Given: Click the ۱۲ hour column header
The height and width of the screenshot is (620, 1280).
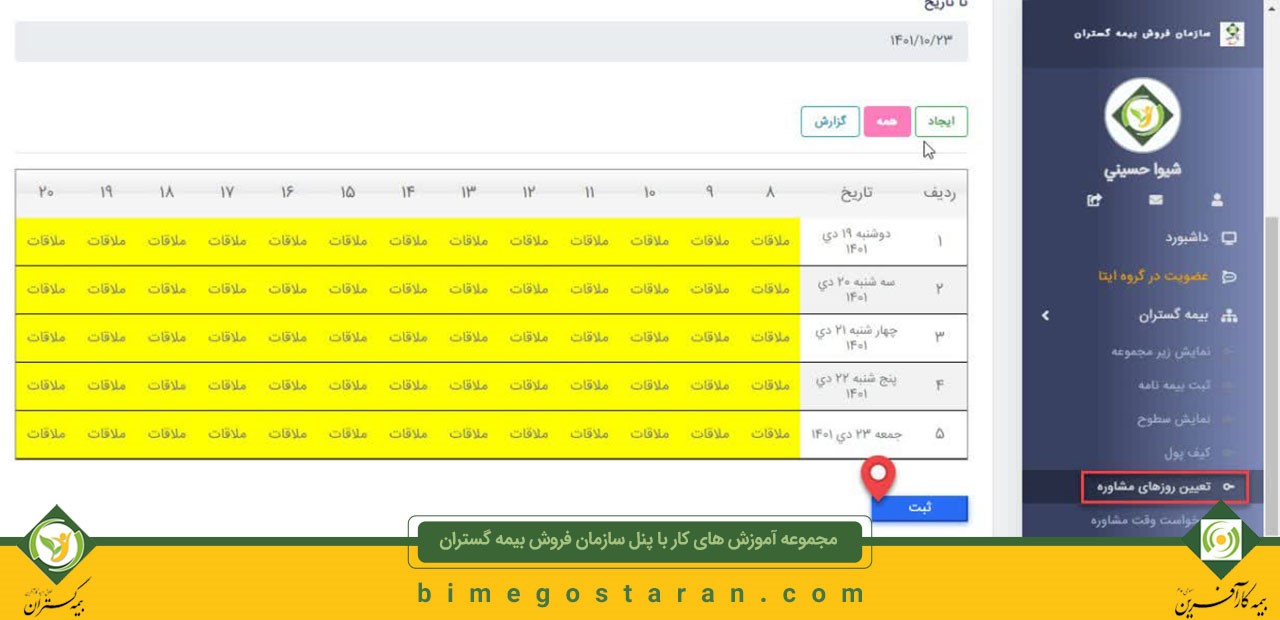Looking at the screenshot, I should coord(528,193).
